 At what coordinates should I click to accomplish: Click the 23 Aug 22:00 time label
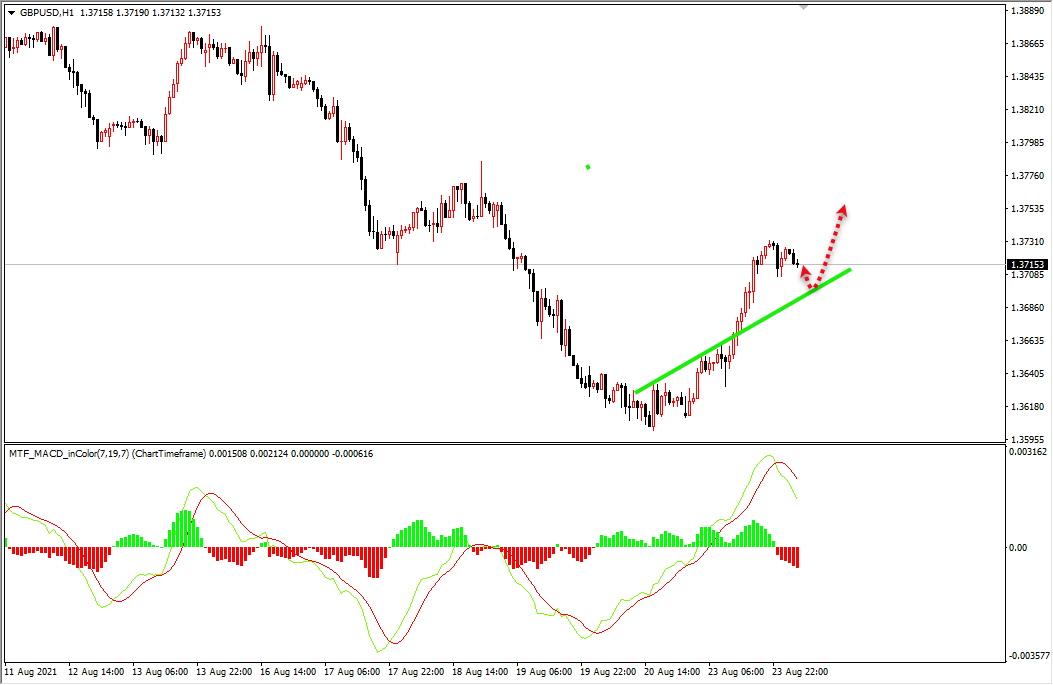800,672
